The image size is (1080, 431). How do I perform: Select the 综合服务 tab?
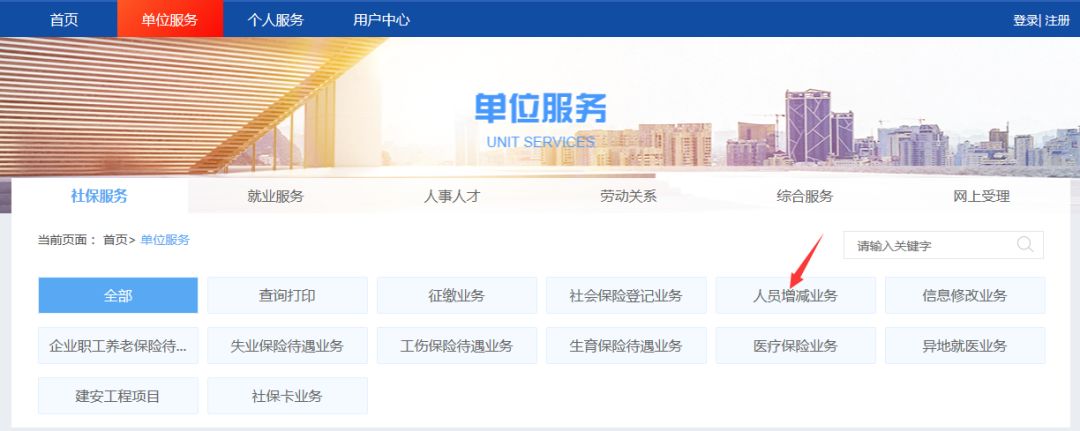[x=805, y=196]
